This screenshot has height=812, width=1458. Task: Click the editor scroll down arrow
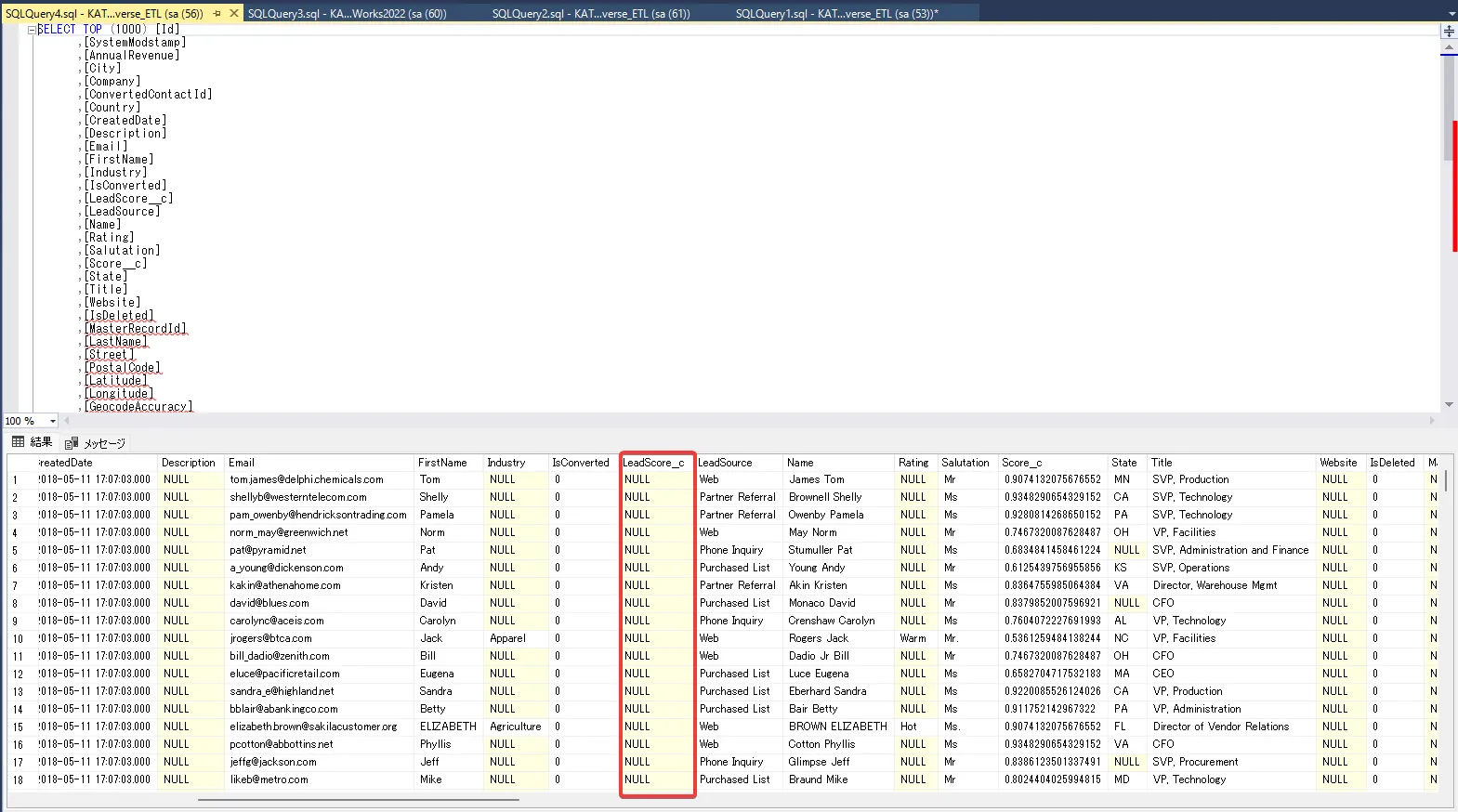click(1449, 405)
